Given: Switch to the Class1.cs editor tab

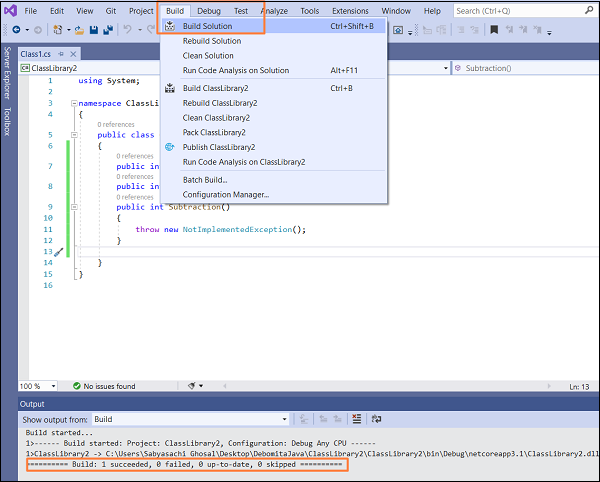Looking at the screenshot, I should pos(35,53).
